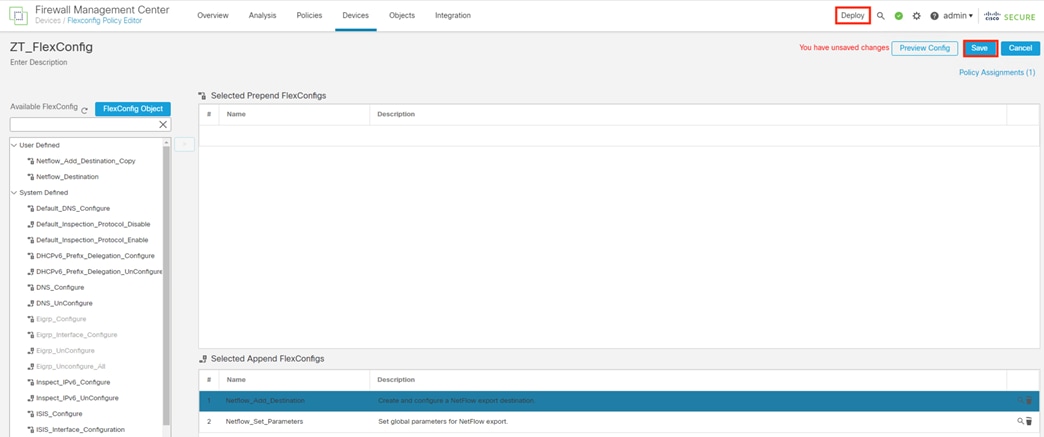Click the Selected Append FlexConfigs header icon
Viewport: 1044px width, 437px height.
pos(202,359)
